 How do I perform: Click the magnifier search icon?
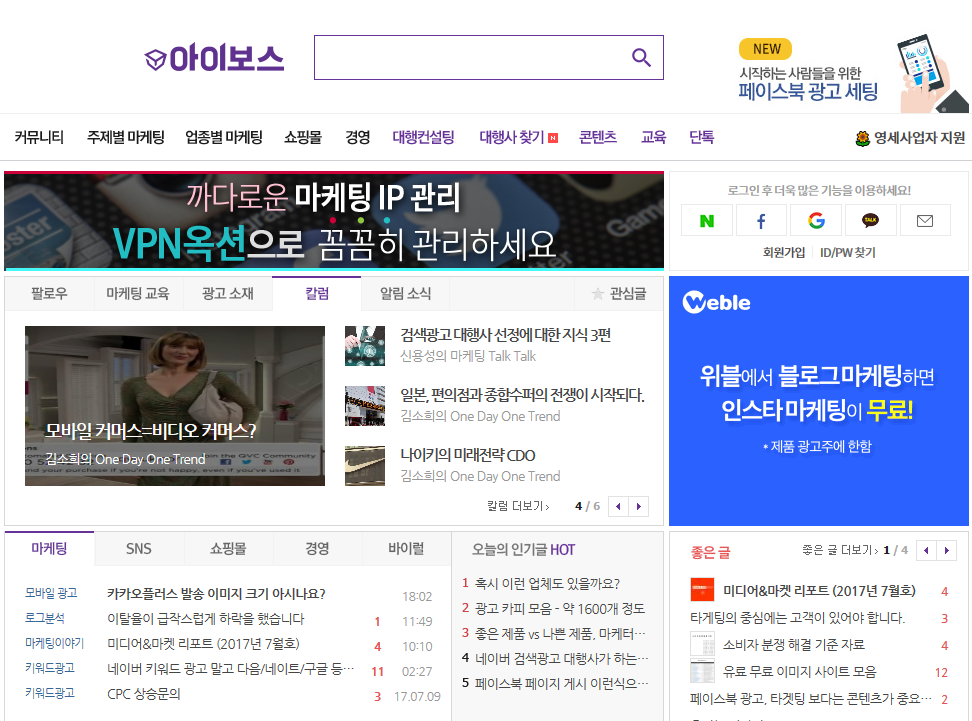(x=641, y=58)
